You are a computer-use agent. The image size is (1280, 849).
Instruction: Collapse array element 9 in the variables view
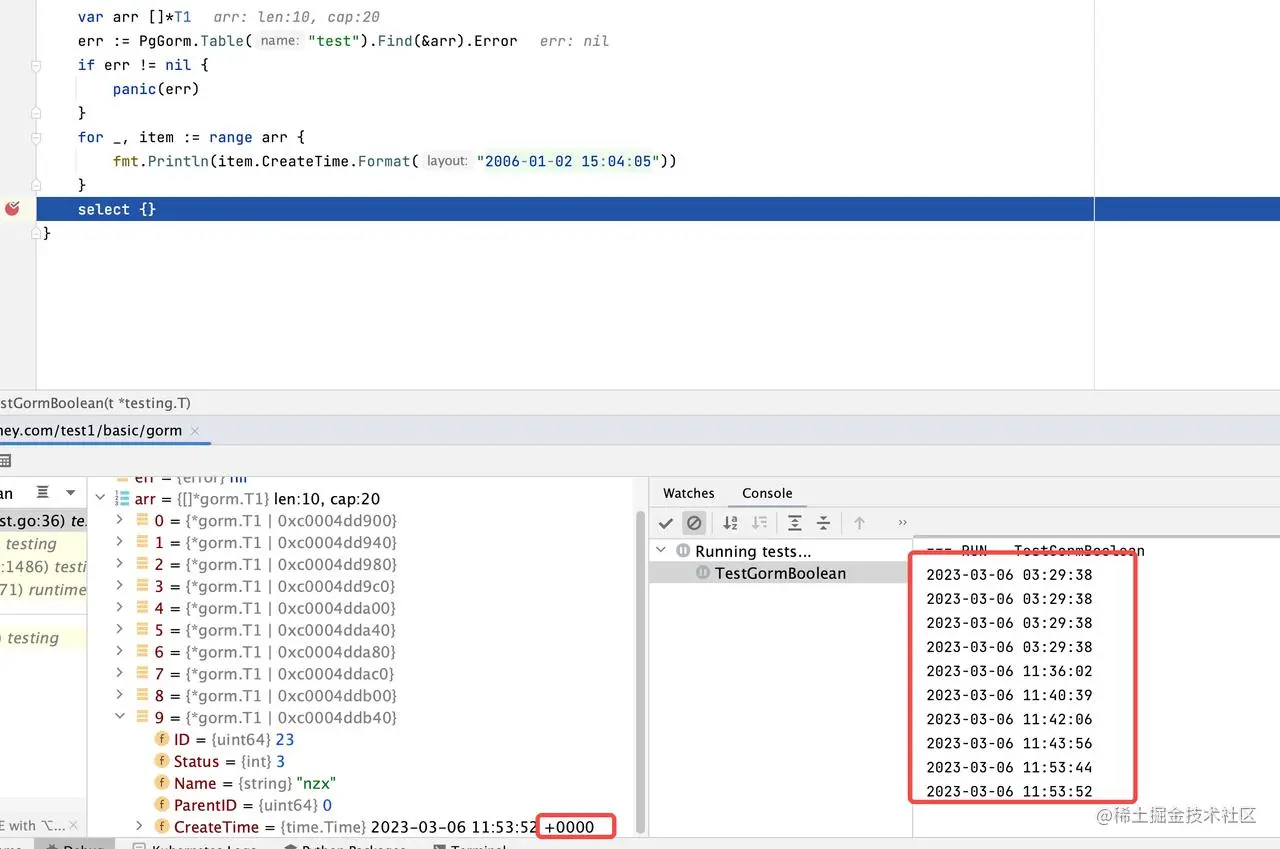click(x=119, y=716)
